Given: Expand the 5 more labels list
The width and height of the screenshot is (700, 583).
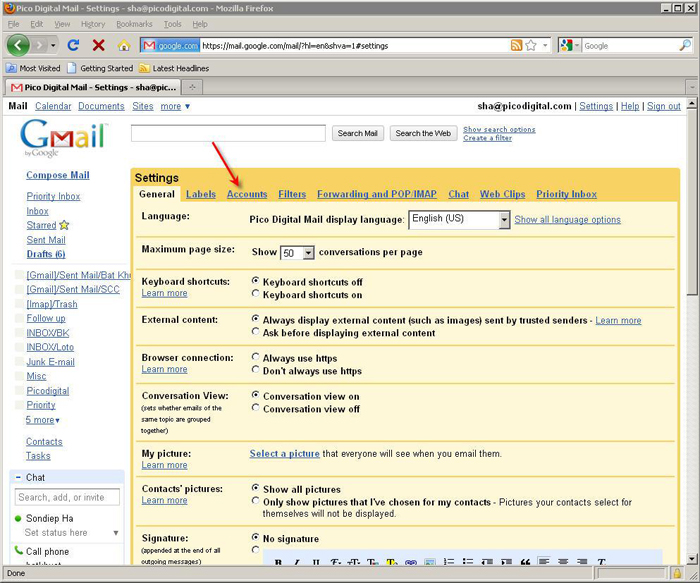Looking at the screenshot, I should [x=42, y=420].
